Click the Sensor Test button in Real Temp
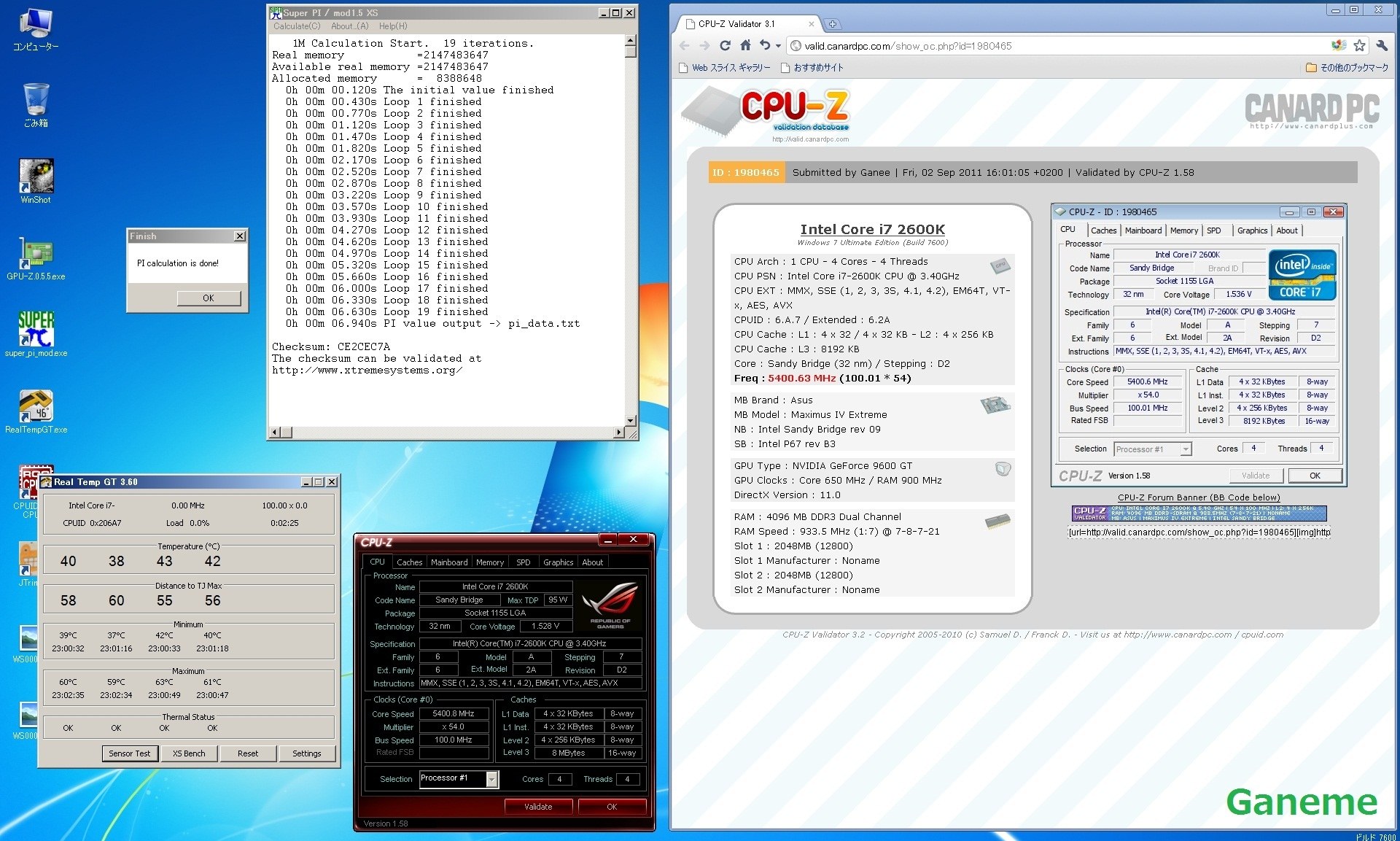Screen dimensions: 1400x841 130,753
